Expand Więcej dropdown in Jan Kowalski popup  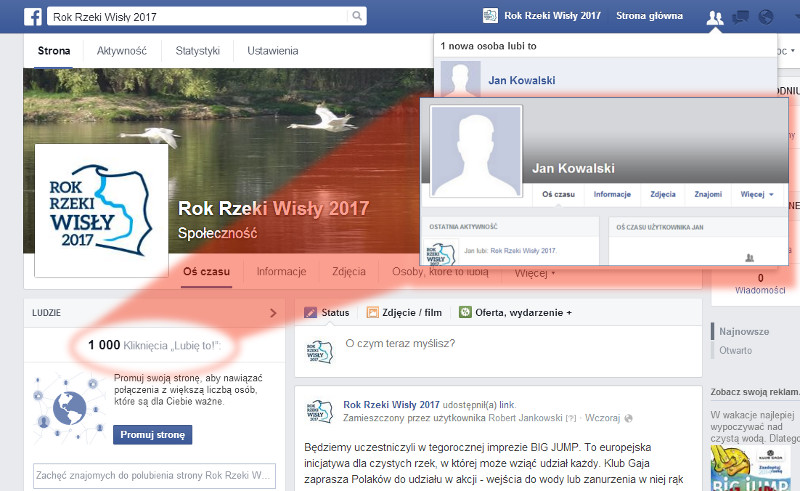[x=757, y=194]
